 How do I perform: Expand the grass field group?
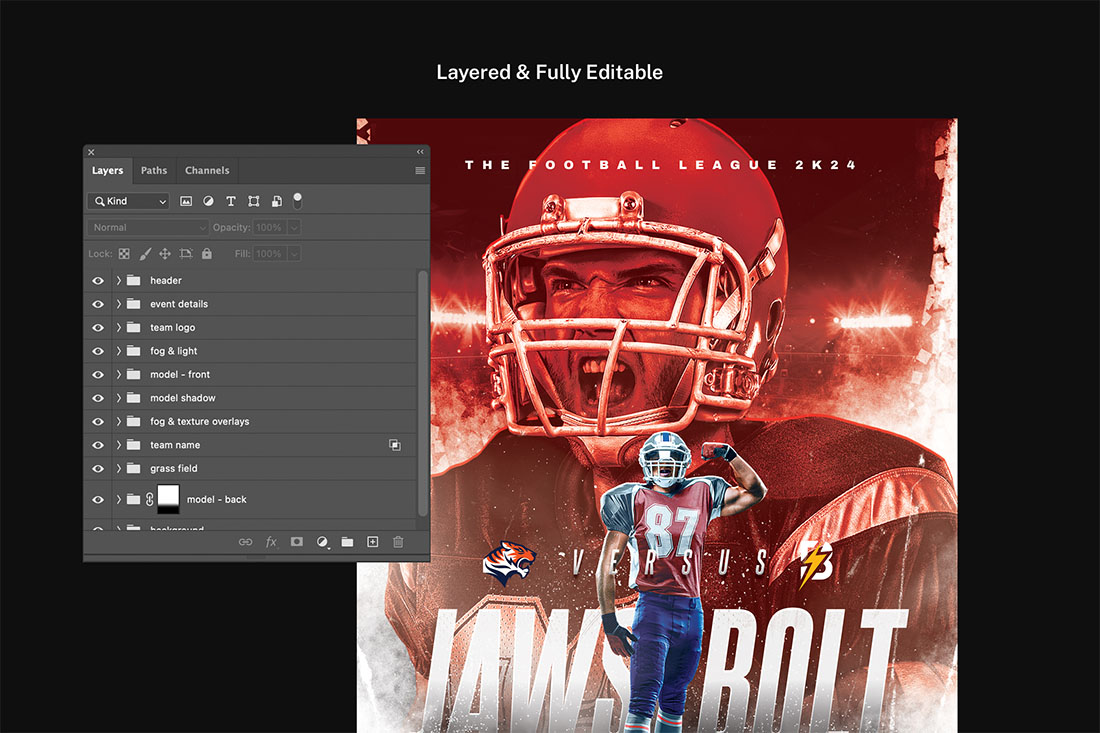click(119, 469)
